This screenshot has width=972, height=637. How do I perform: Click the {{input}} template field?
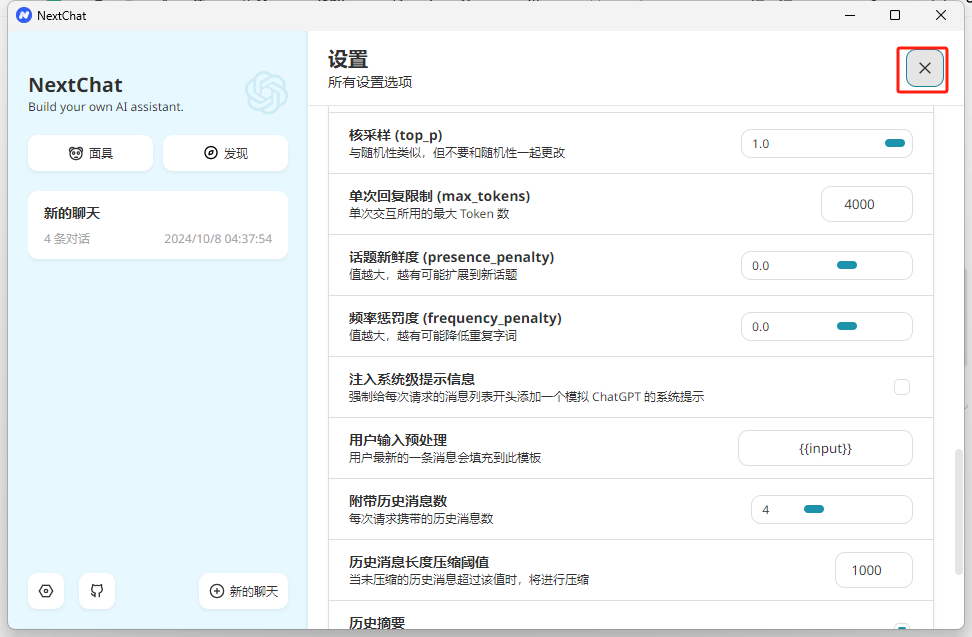pos(825,448)
